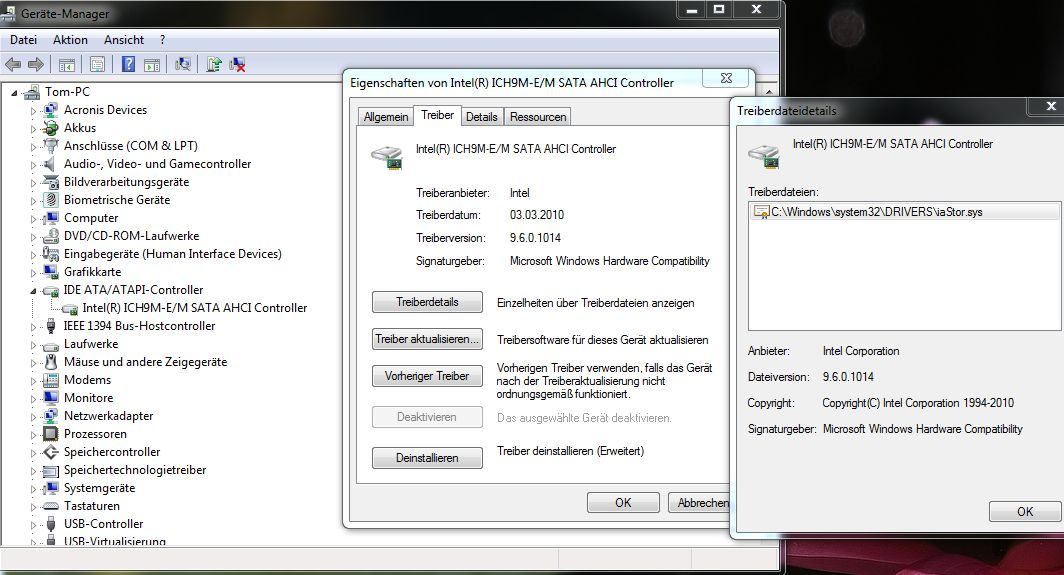Collapse the IDE ATA/ATAPI-Controller node
Image resolution: width=1064 pixels, height=575 pixels.
[x=33, y=291]
